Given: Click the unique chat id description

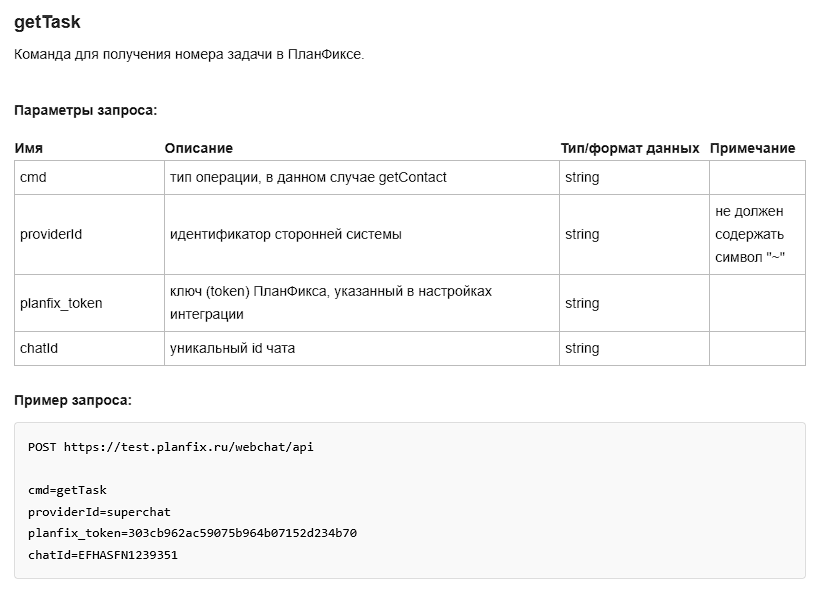Looking at the screenshot, I should click(x=232, y=348).
